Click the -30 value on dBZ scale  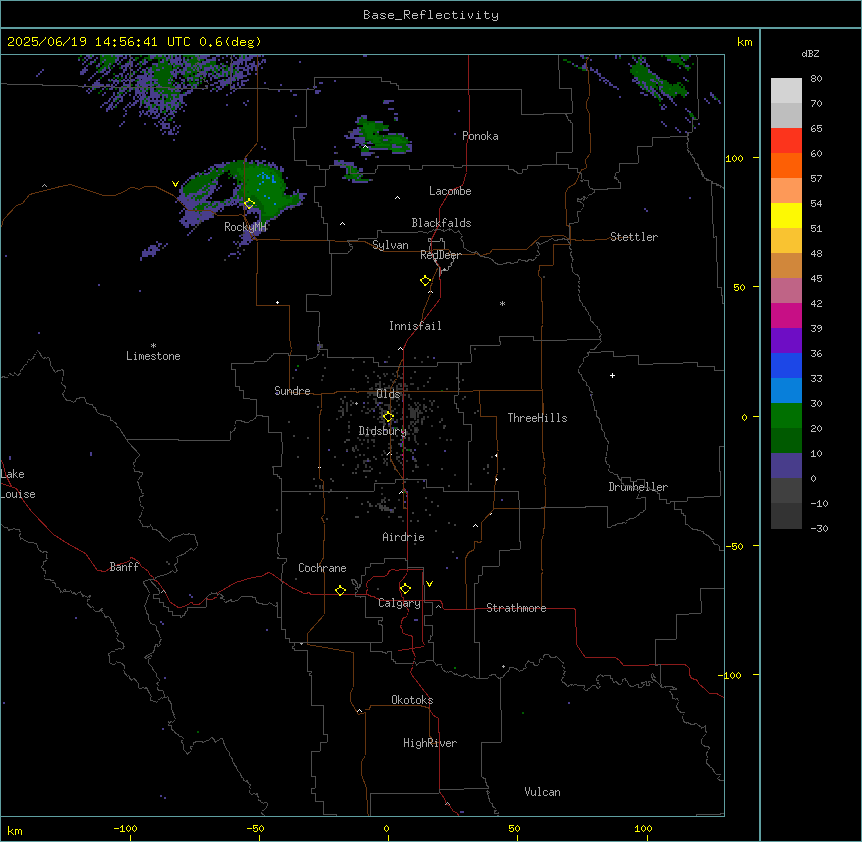click(819, 528)
